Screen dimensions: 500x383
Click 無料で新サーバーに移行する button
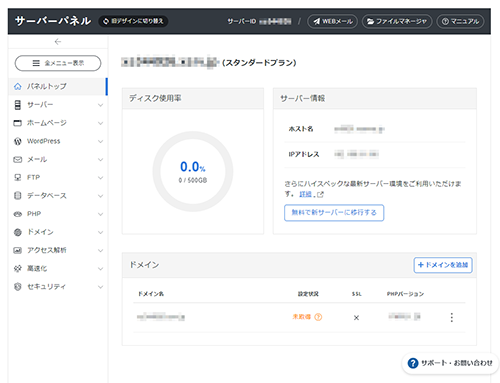coord(334,213)
